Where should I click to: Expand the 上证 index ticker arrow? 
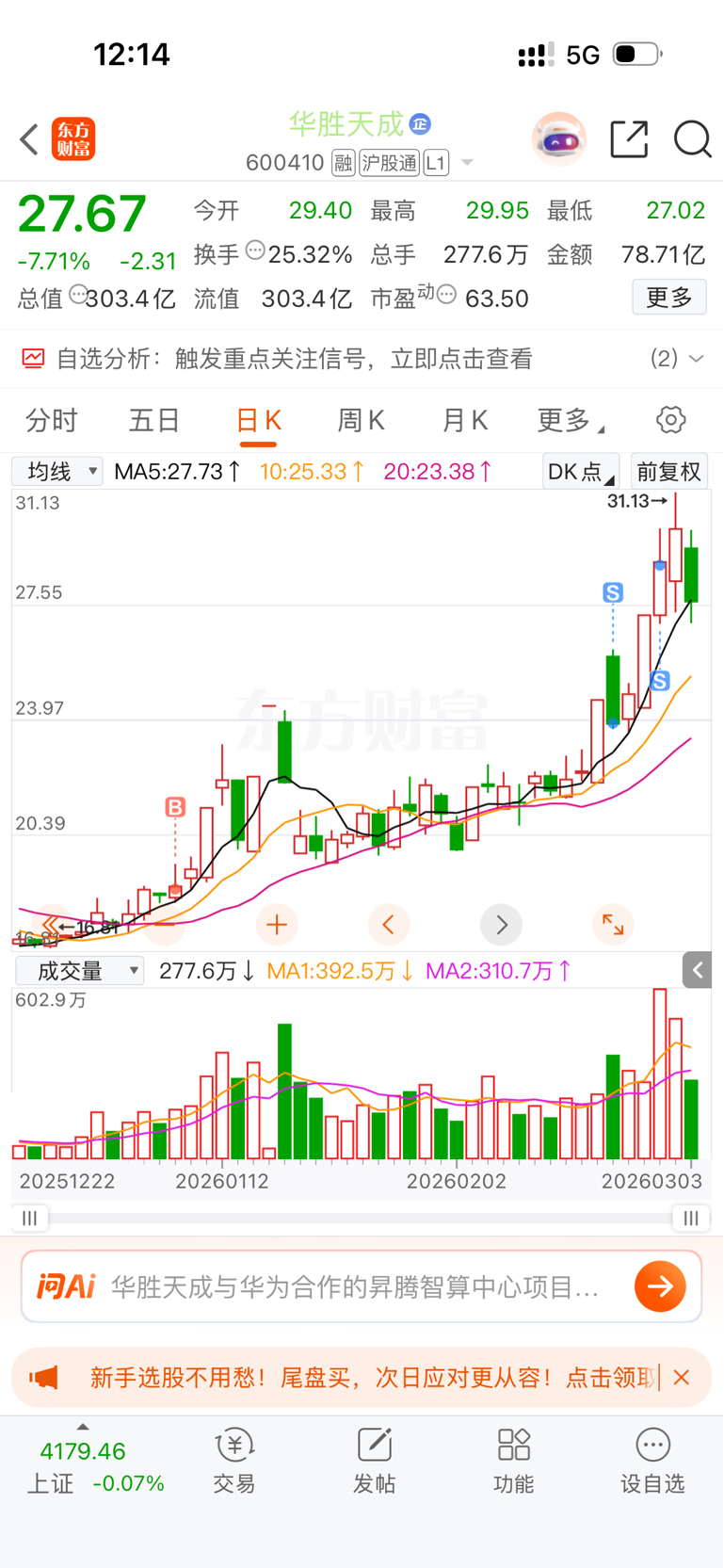pyautogui.click(x=83, y=1427)
